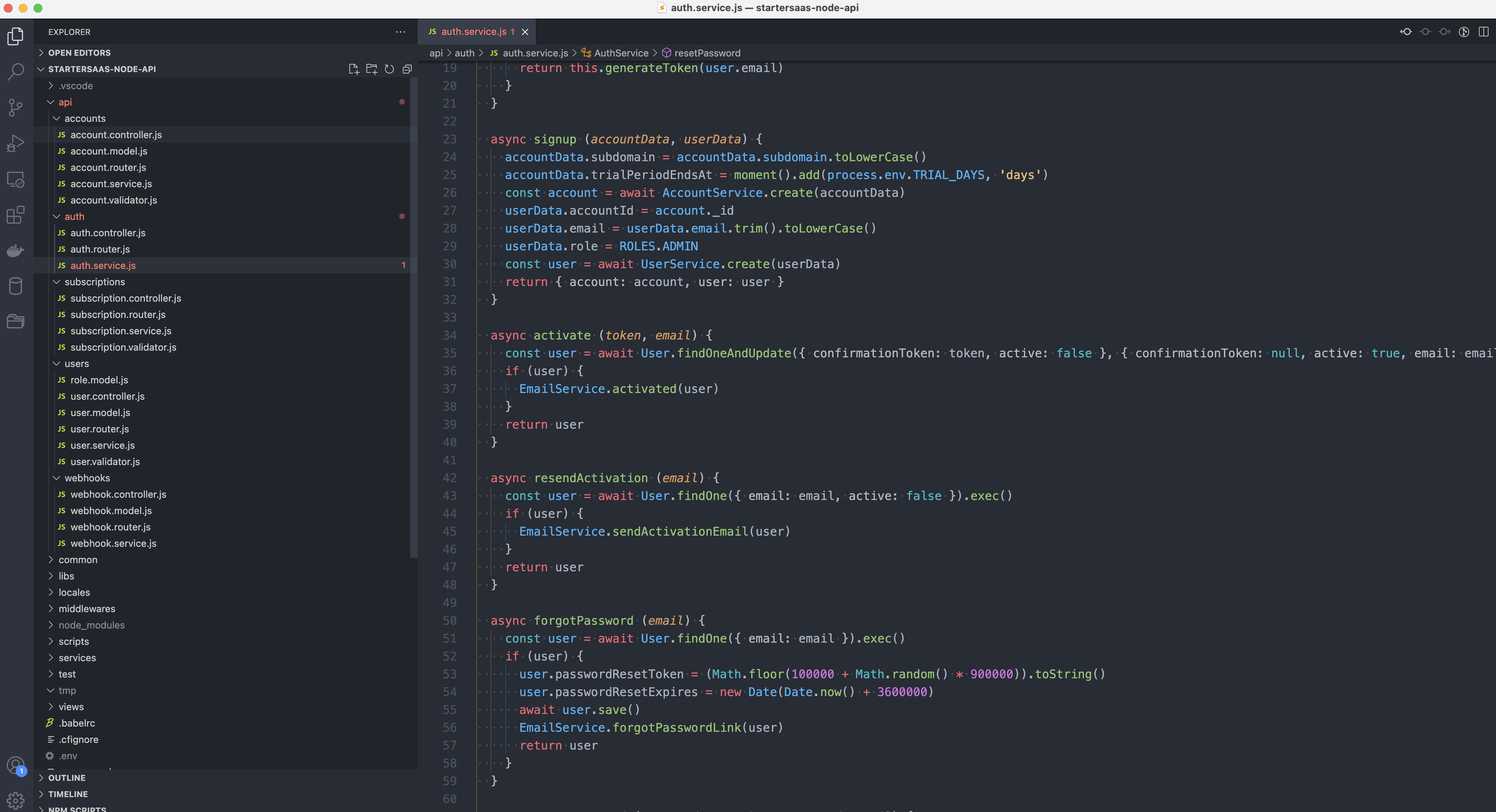The image size is (1496, 812).
Task: Collapse all folders in explorer
Action: [407, 69]
